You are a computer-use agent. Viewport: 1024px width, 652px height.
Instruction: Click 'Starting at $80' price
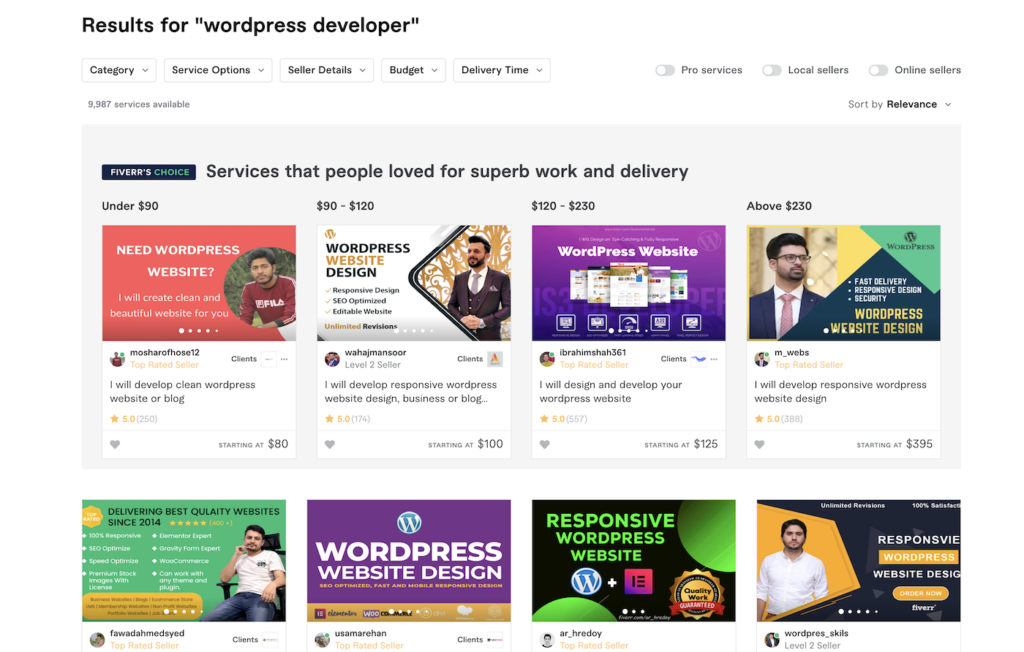coord(253,444)
